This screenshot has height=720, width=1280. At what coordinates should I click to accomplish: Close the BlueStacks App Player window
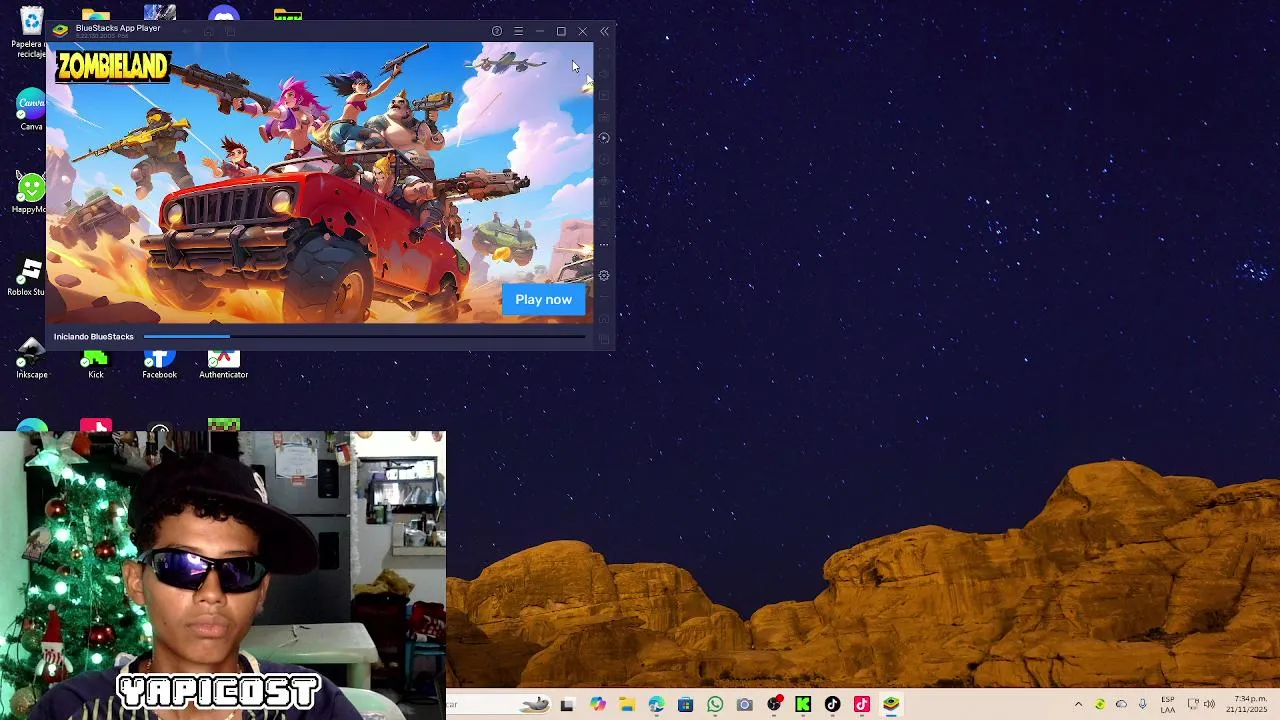coord(583,31)
